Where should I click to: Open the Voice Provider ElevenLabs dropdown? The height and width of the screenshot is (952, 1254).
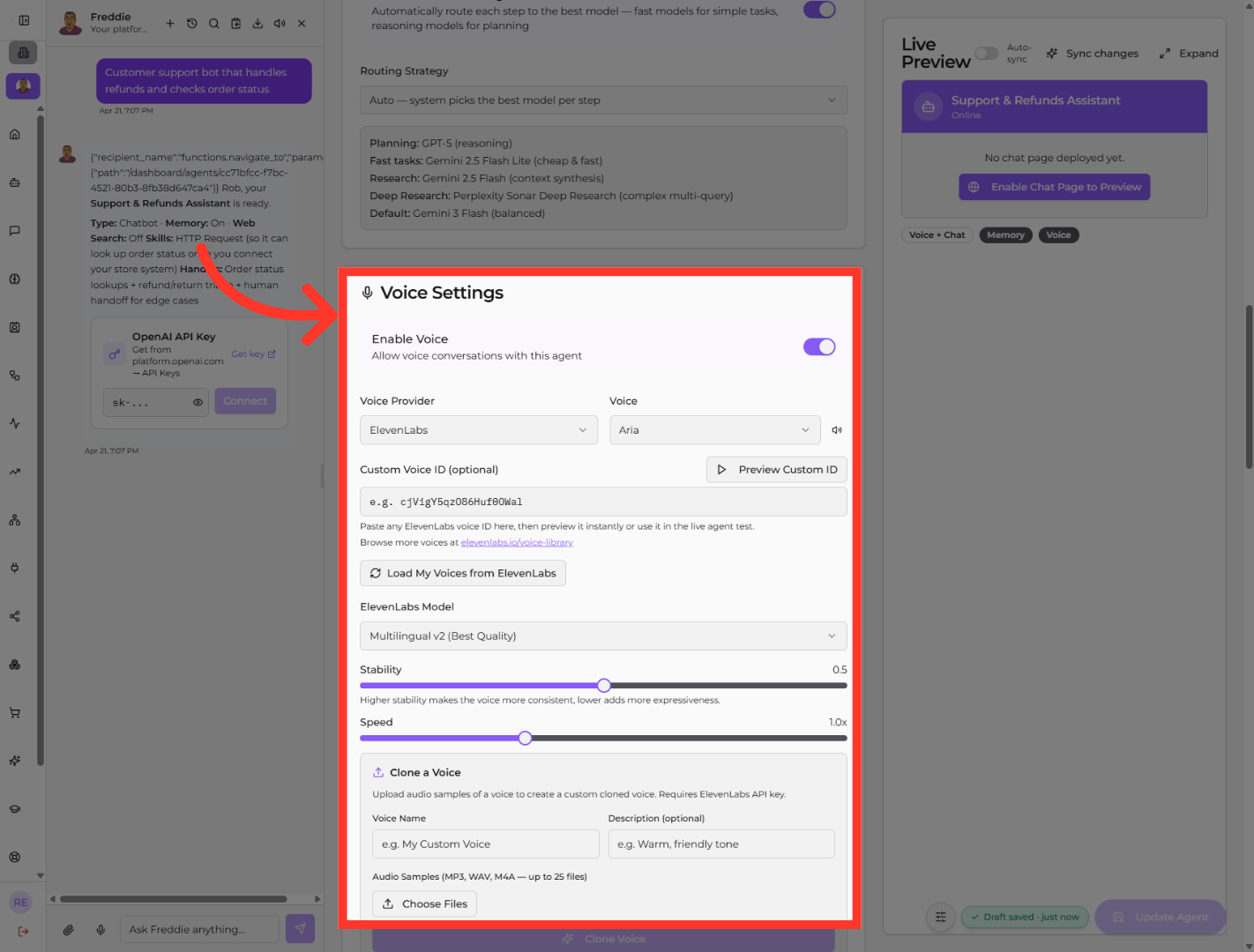pyautogui.click(x=479, y=430)
